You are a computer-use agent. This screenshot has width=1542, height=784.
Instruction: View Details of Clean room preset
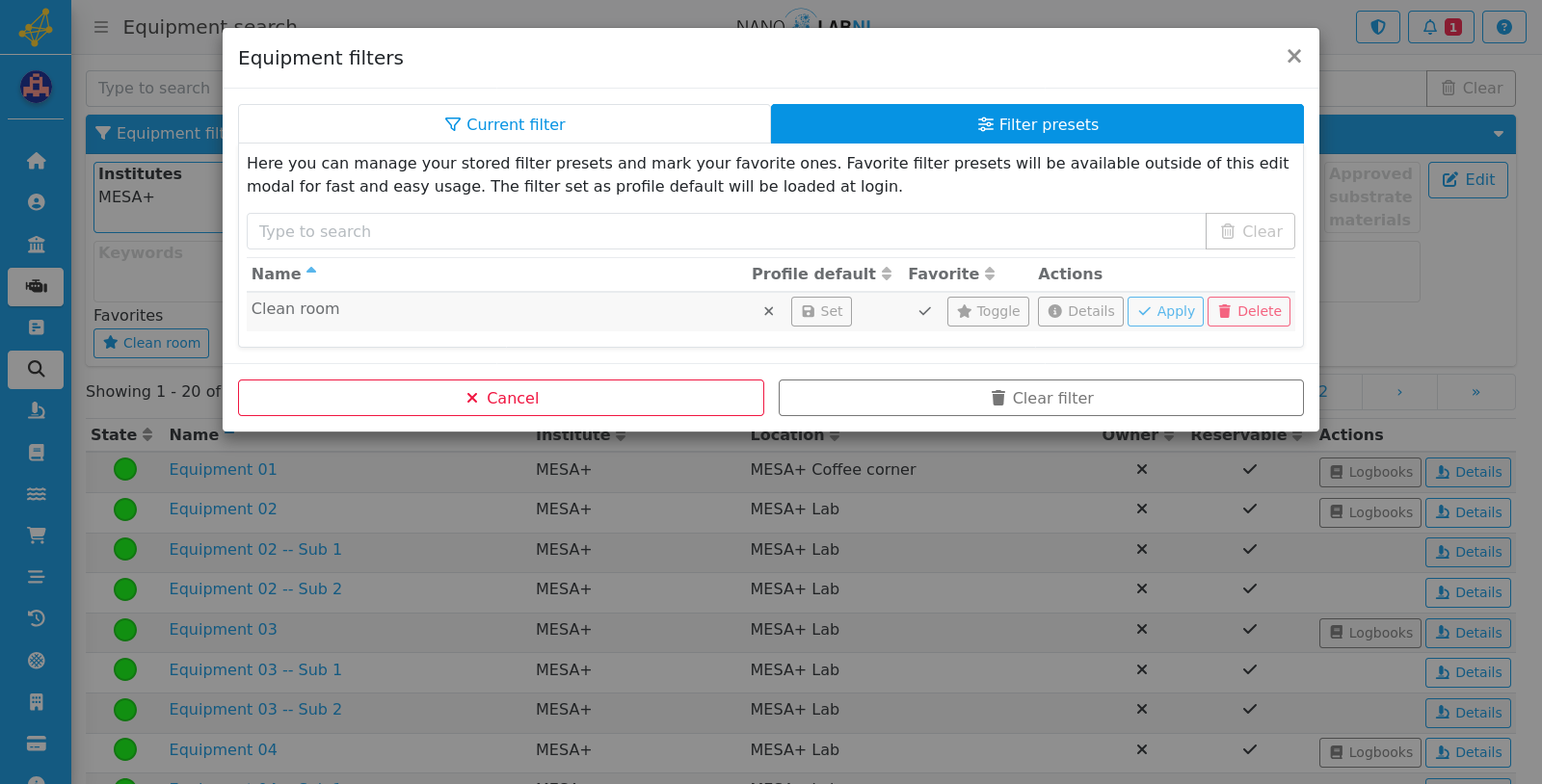[1080, 312]
